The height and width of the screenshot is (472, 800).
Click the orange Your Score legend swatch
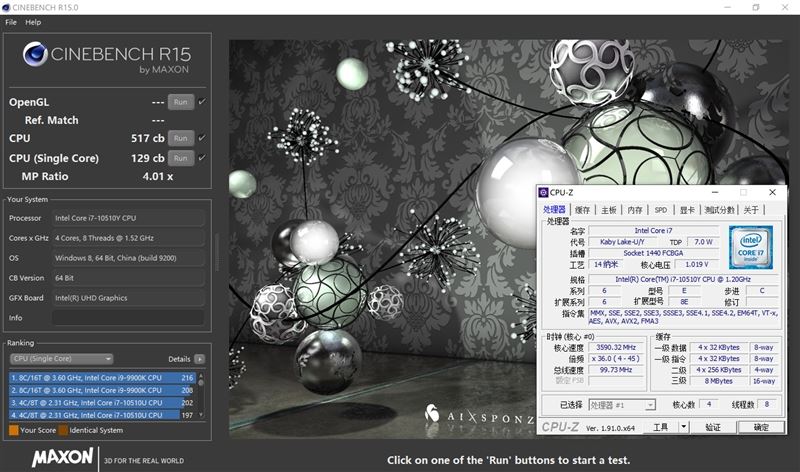[14, 430]
